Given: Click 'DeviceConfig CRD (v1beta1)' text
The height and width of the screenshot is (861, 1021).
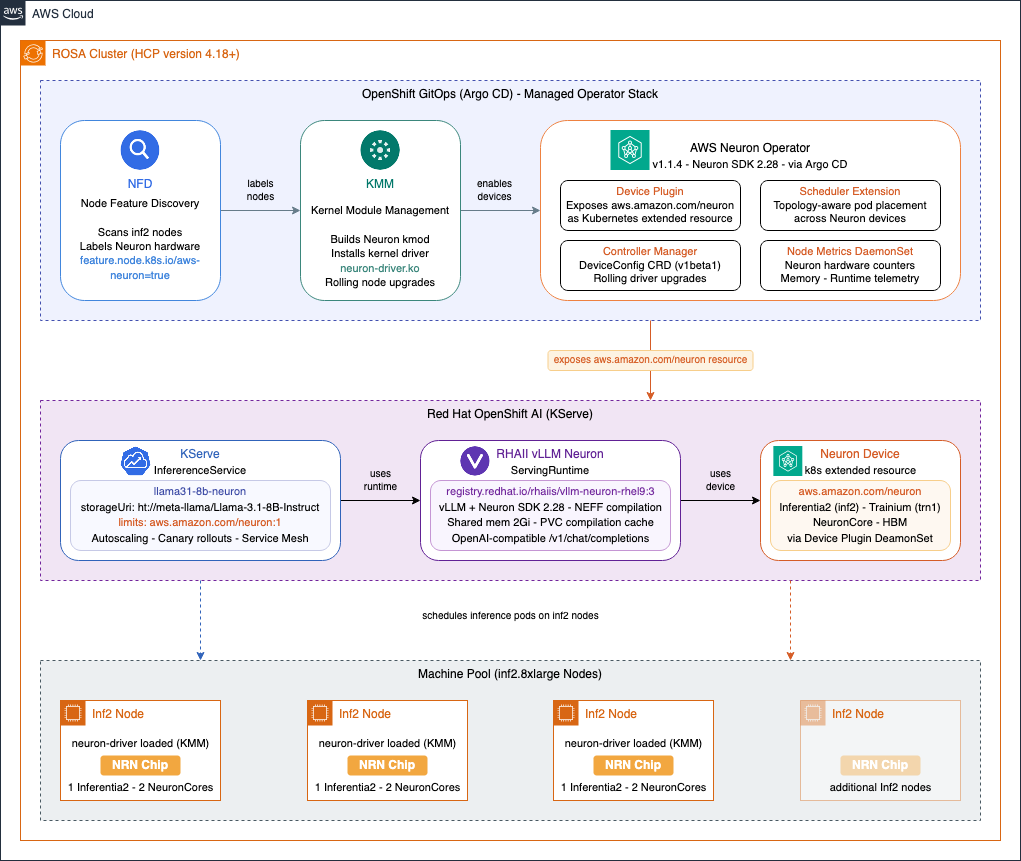Looking at the screenshot, I should click(650, 265).
